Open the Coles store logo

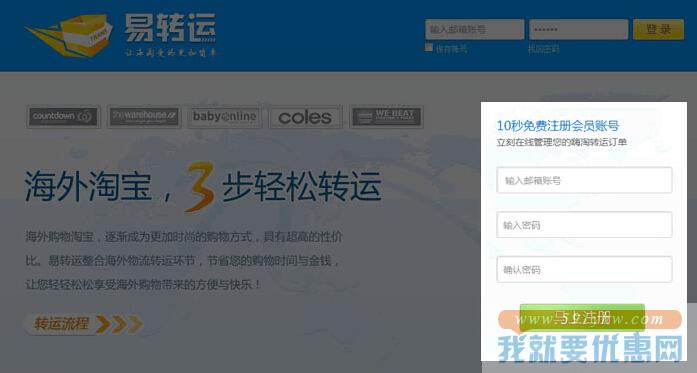(x=305, y=117)
